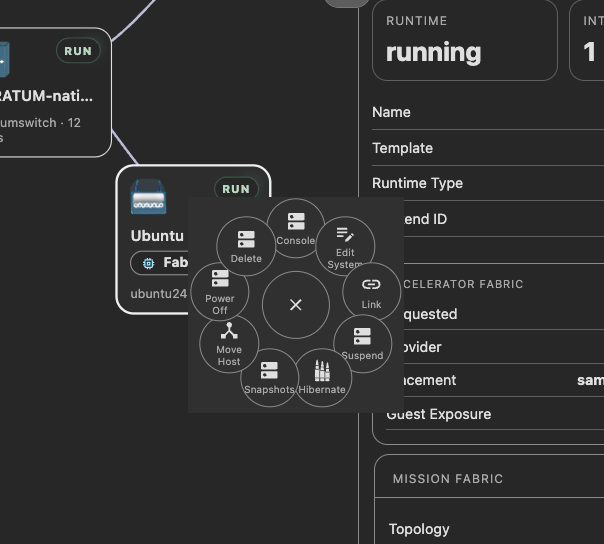Open Snapshots from the radial menu
This screenshot has width=604, height=544.
[x=269, y=378]
